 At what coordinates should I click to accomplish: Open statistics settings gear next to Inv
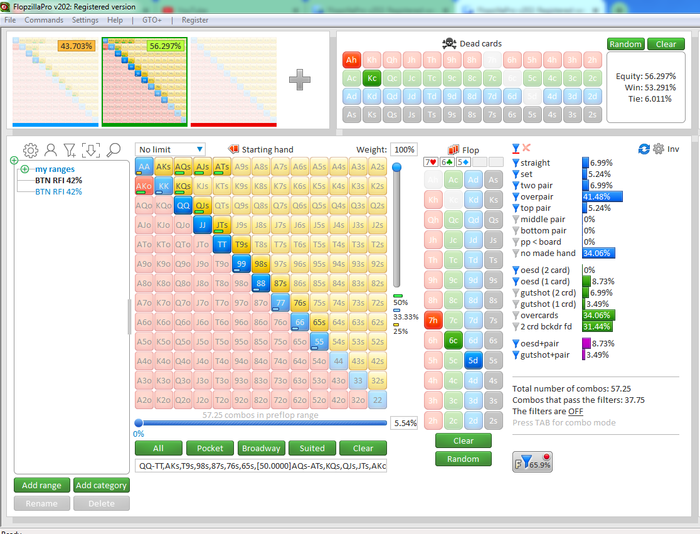point(658,149)
